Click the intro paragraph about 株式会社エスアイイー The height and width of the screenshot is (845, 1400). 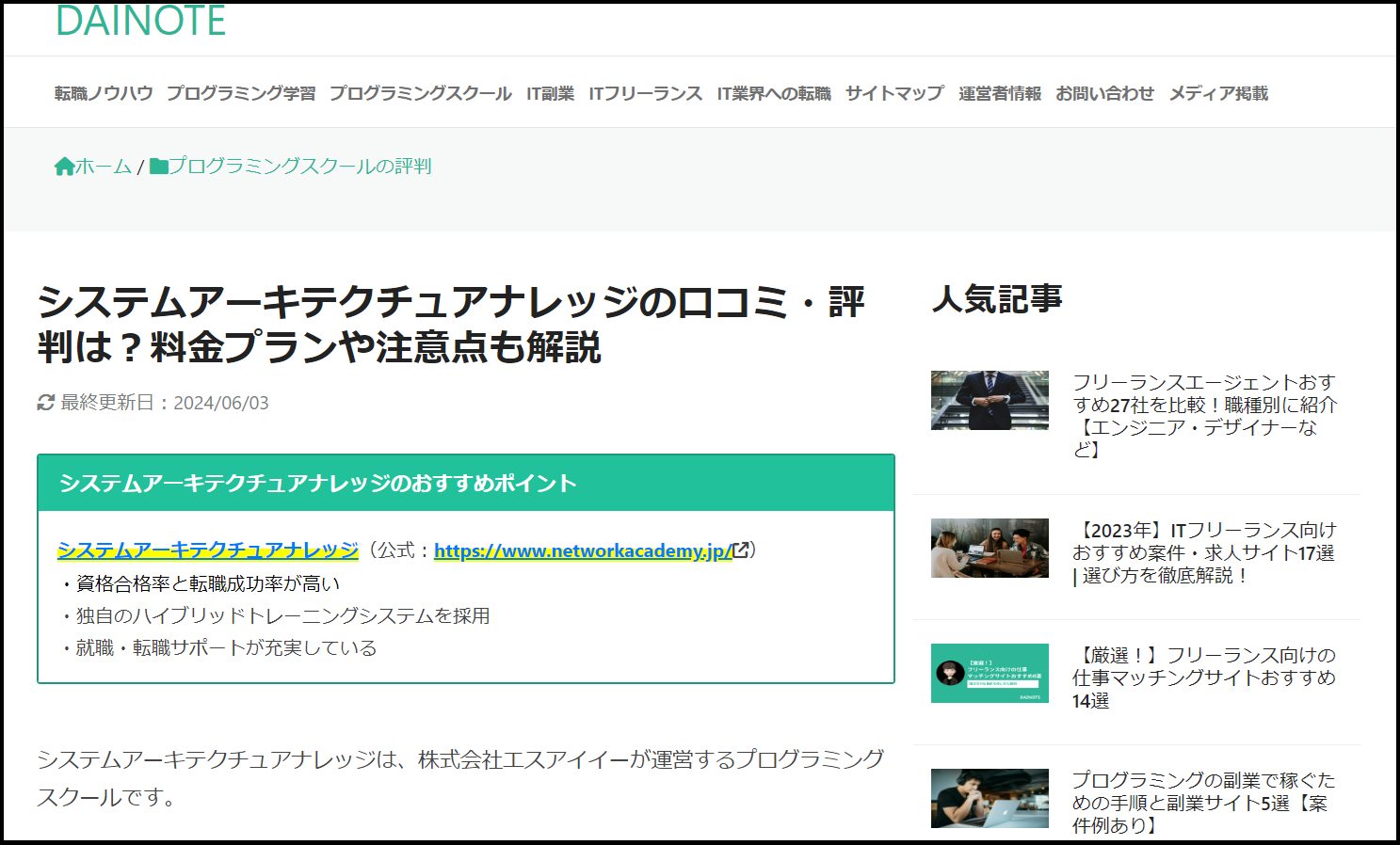coord(460,777)
